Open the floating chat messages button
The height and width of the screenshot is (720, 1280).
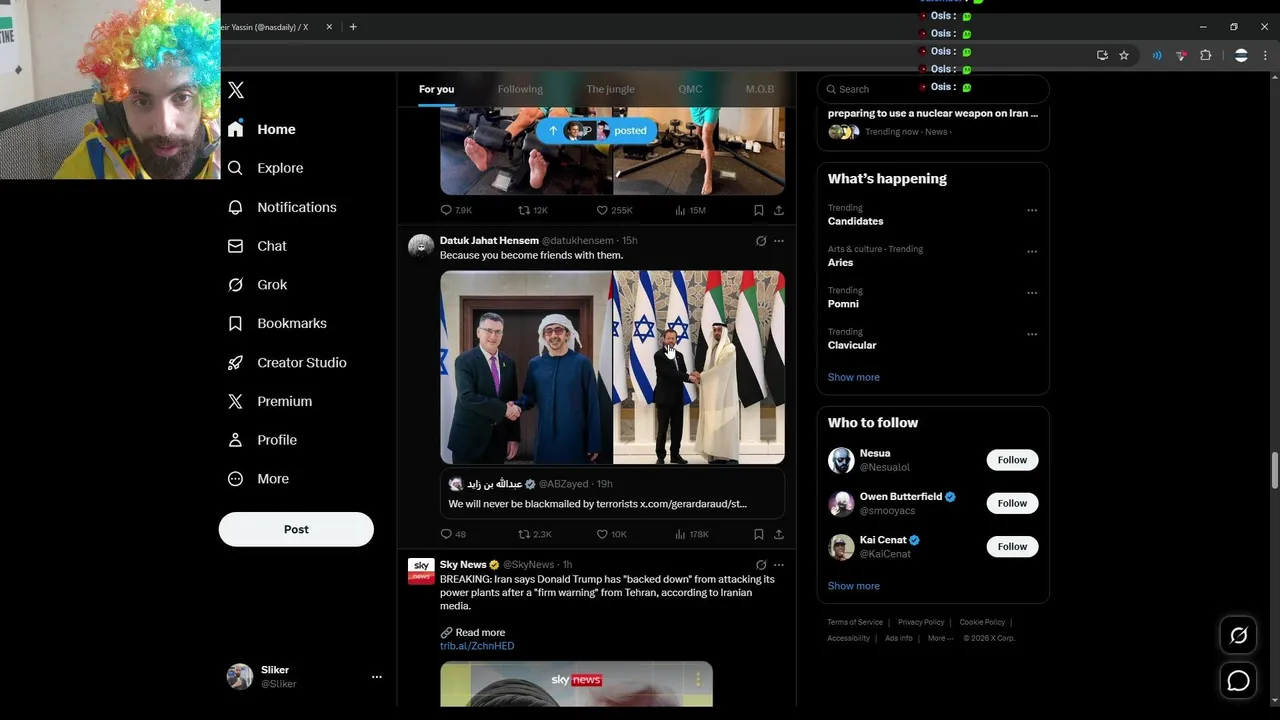(x=1238, y=681)
